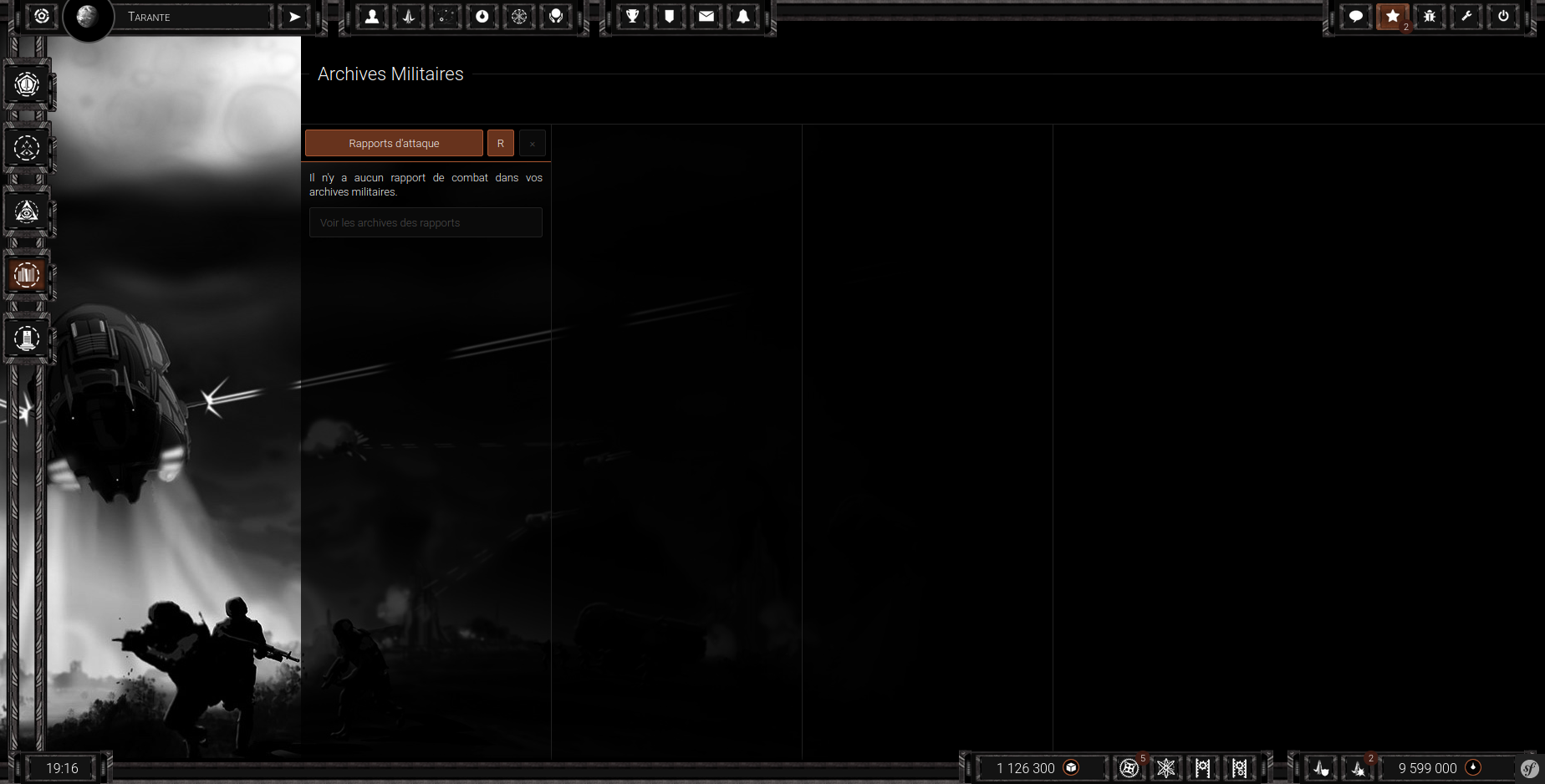Click the single-gear banner icon in bottom bar

[1203, 767]
